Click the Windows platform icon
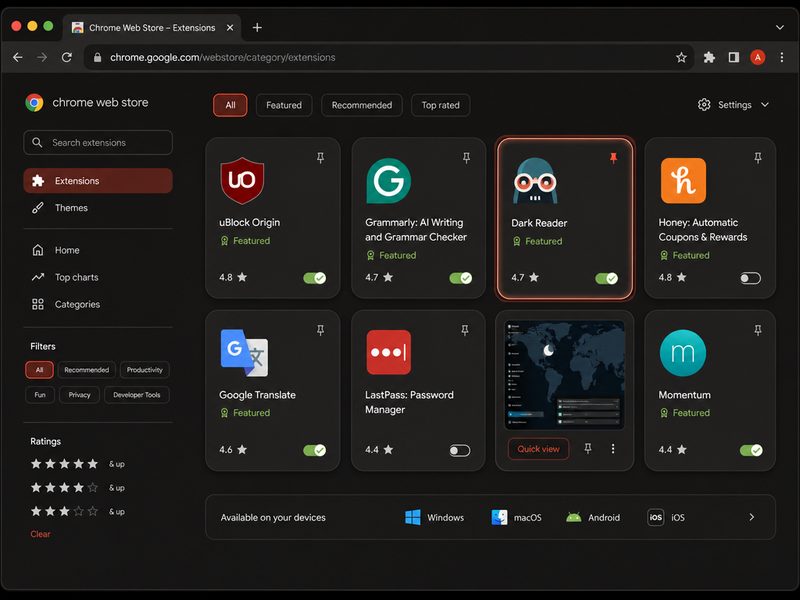Viewport: 800px width, 600px height. 413,517
